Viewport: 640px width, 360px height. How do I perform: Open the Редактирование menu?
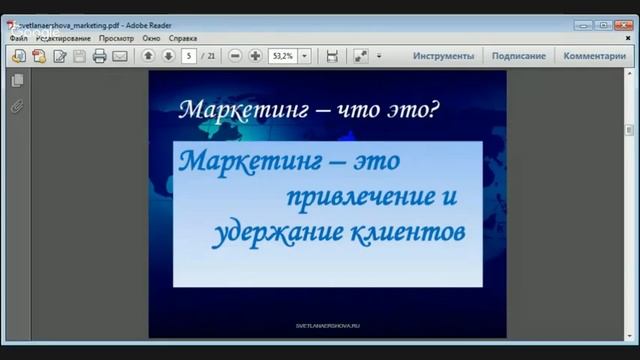(x=63, y=38)
